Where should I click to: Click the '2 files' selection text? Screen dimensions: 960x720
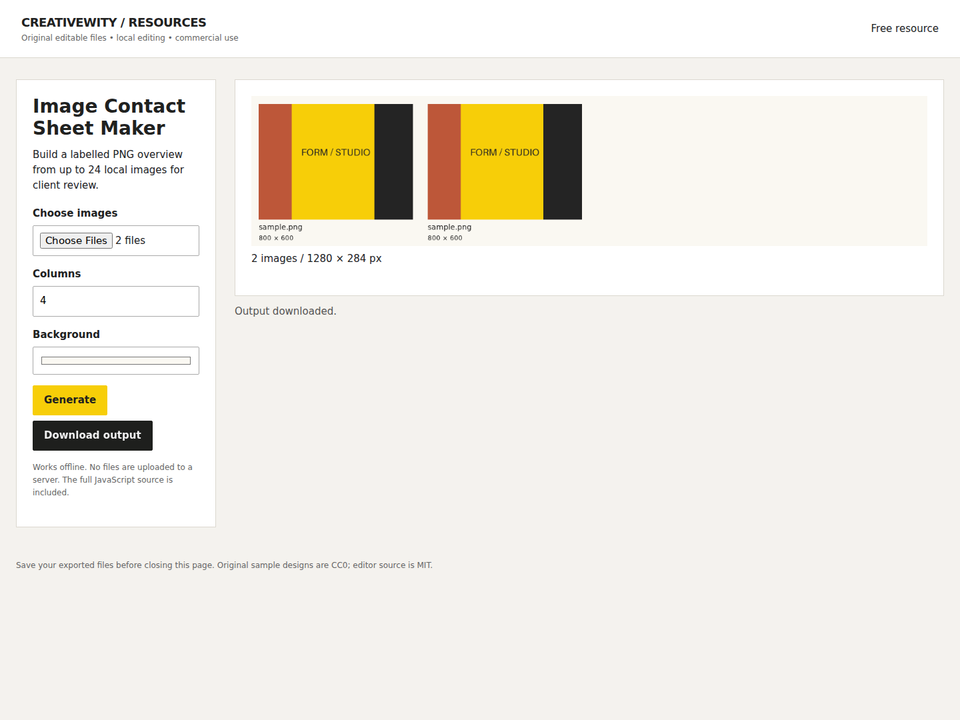coord(130,241)
